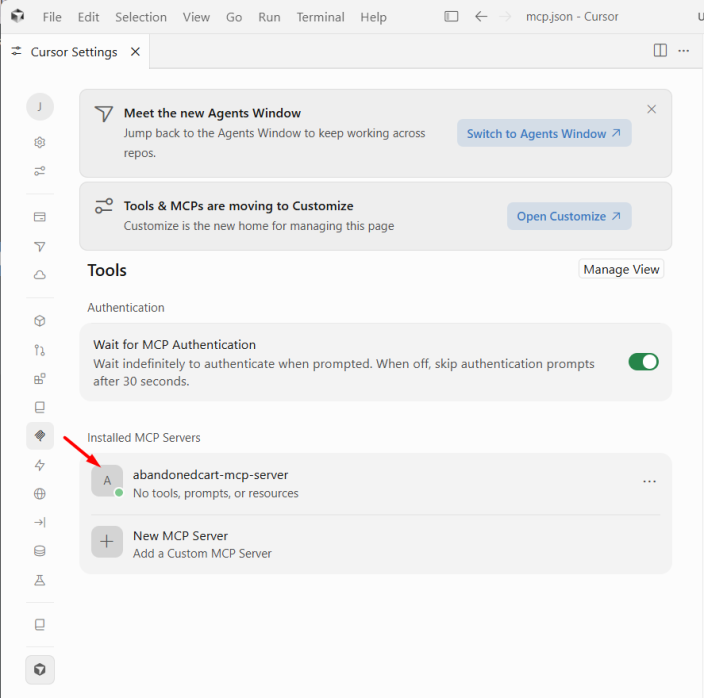Select the arrow-to-bar Tab icon in sidebar
This screenshot has height=698, width=704.
point(40,522)
